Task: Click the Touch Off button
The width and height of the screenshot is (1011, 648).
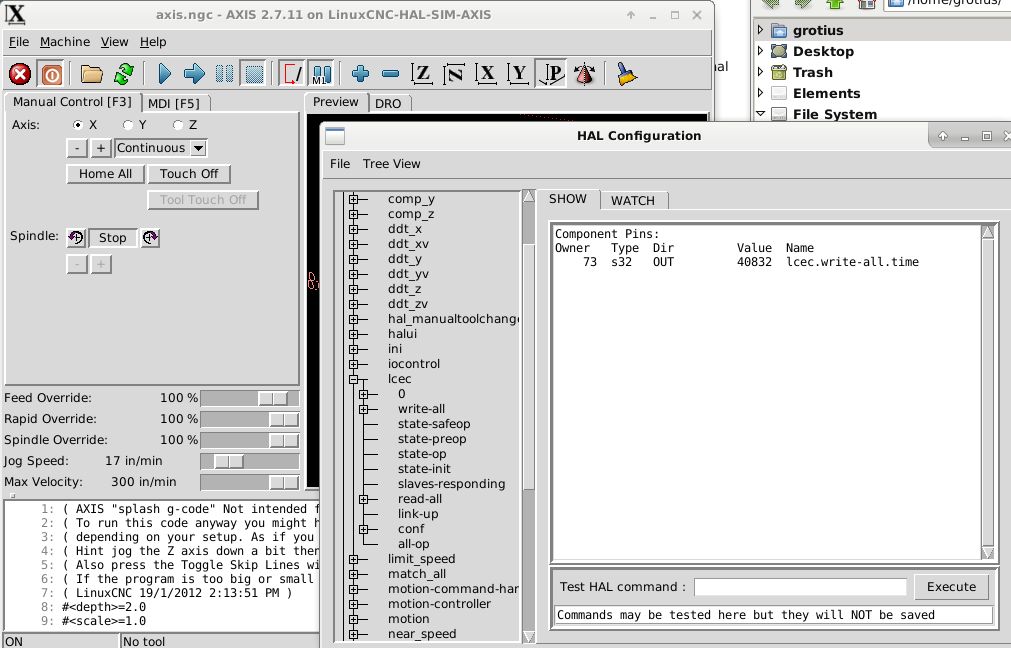Action: tap(189, 174)
